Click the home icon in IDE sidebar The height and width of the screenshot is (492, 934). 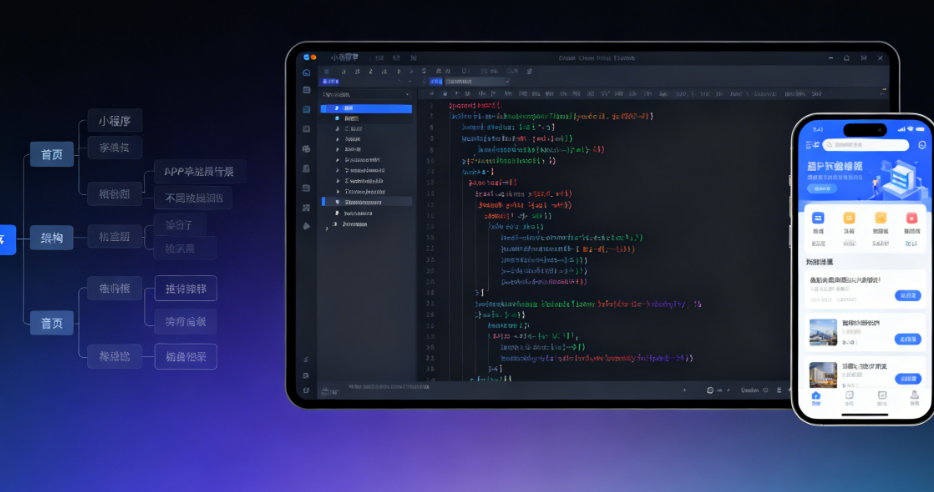point(306,73)
